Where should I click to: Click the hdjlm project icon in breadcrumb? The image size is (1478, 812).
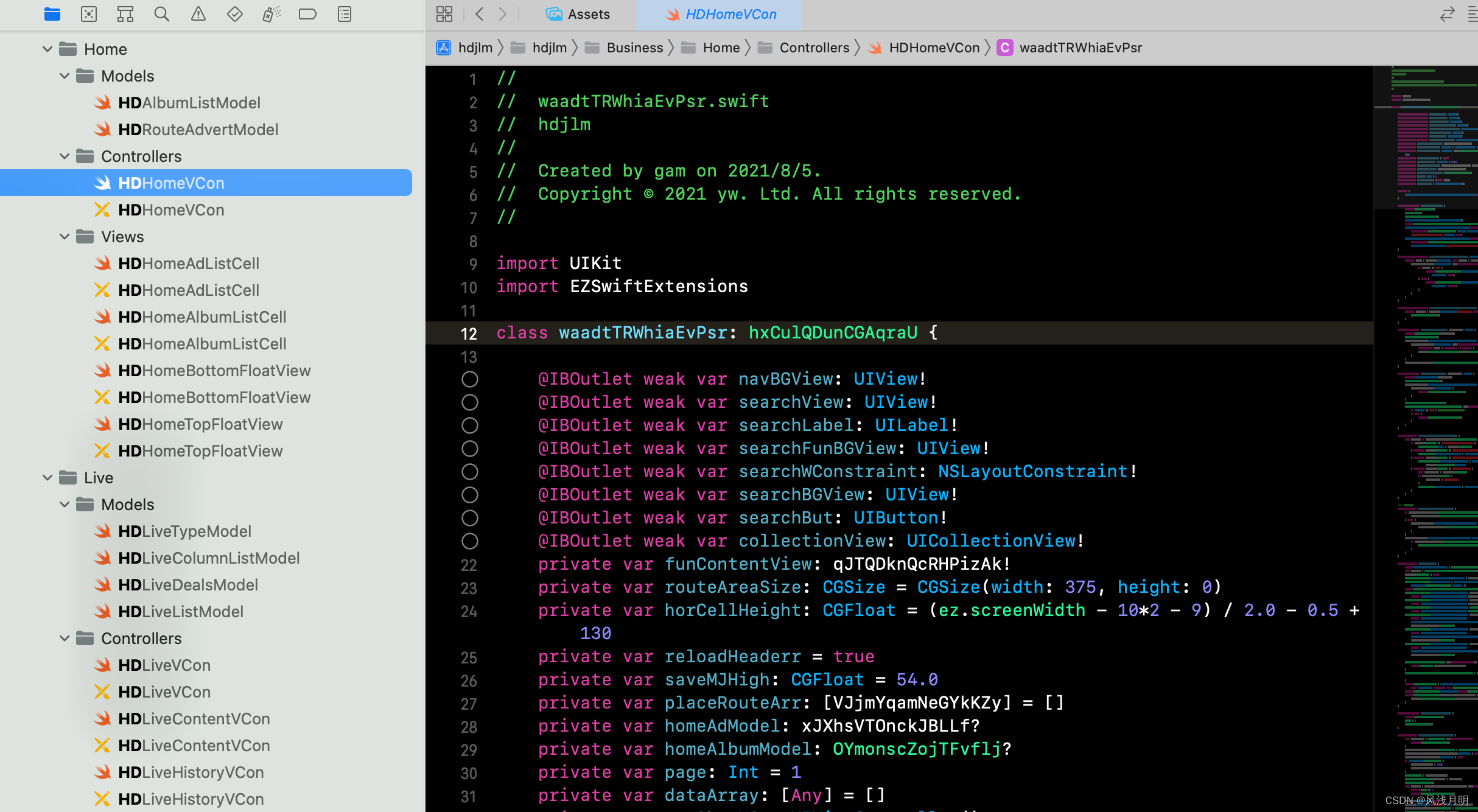[x=444, y=47]
